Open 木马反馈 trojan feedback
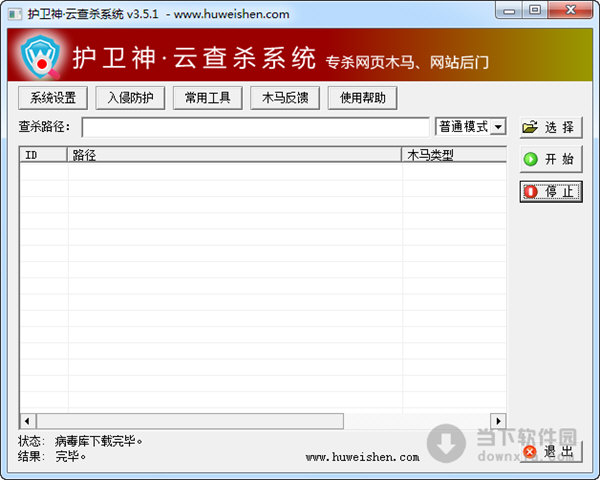Viewport: 600px width, 480px height. [285, 98]
